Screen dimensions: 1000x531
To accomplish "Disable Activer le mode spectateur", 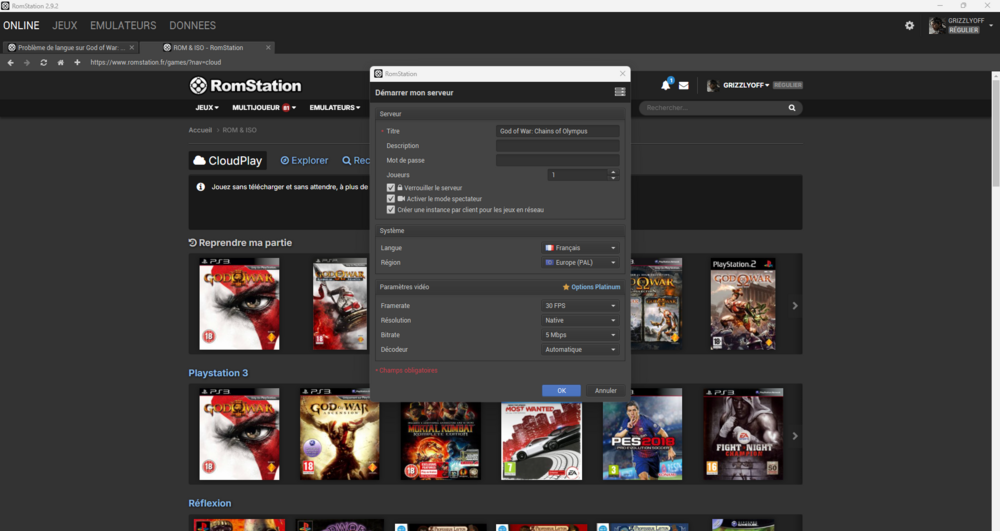I will [391, 199].
